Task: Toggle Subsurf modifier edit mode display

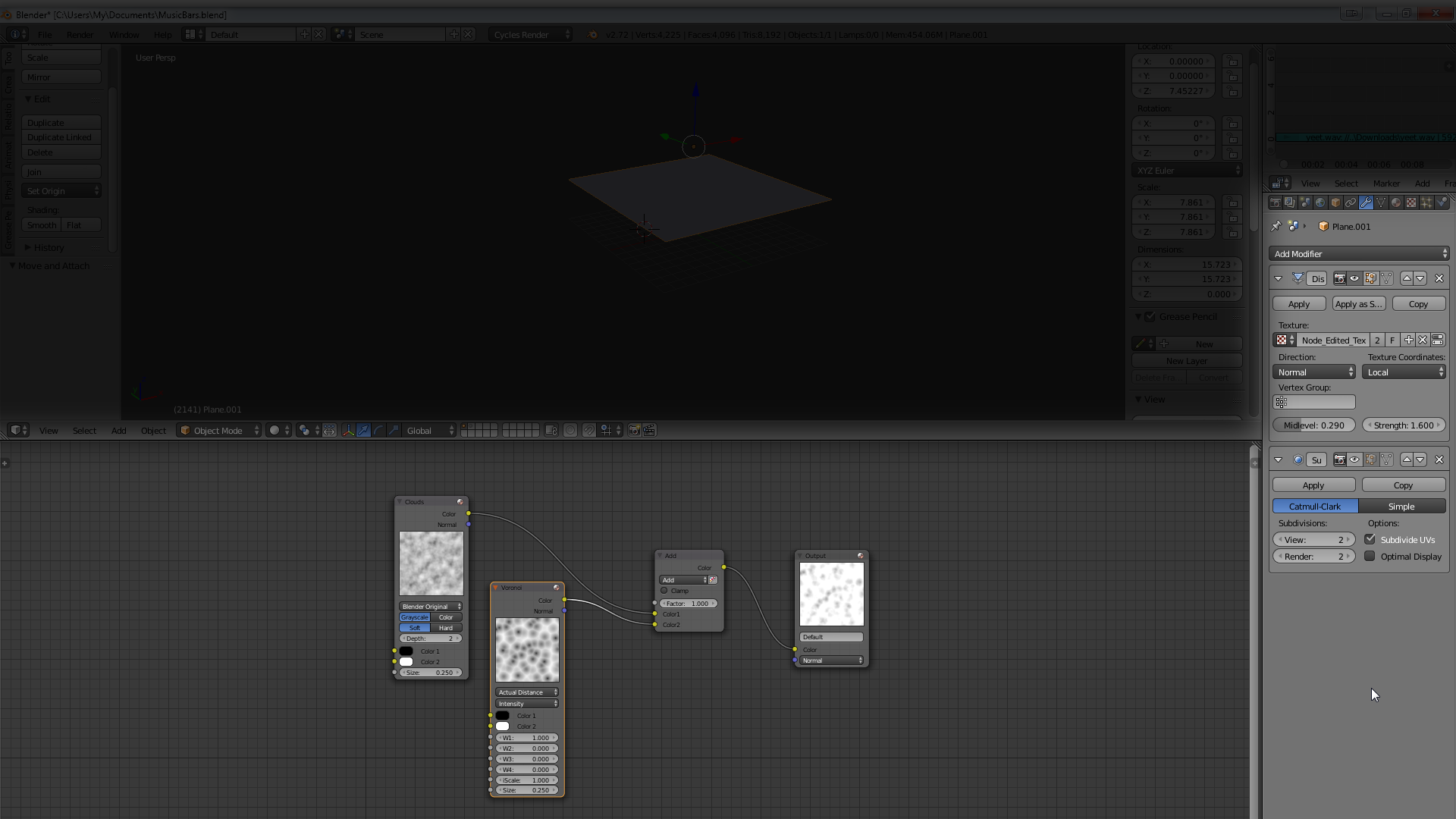Action: tap(1370, 460)
